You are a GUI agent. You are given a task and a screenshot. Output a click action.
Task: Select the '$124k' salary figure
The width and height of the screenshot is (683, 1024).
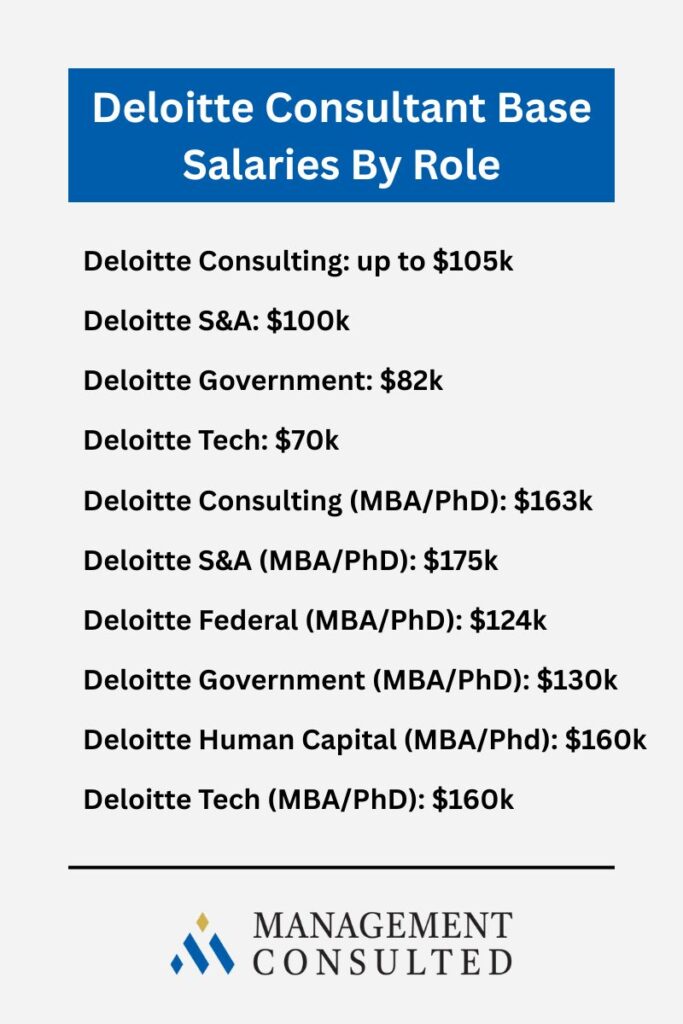point(508,621)
